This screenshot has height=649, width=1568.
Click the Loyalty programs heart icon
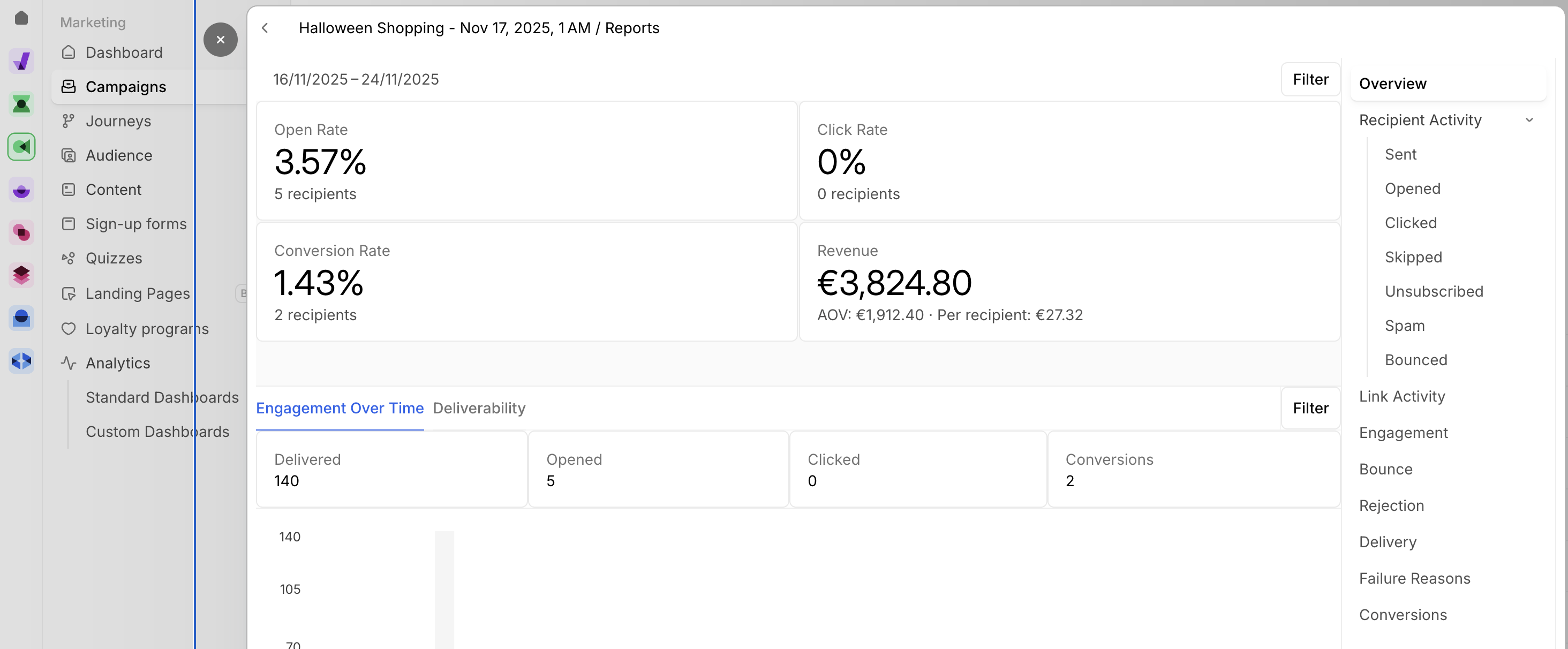(x=69, y=329)
